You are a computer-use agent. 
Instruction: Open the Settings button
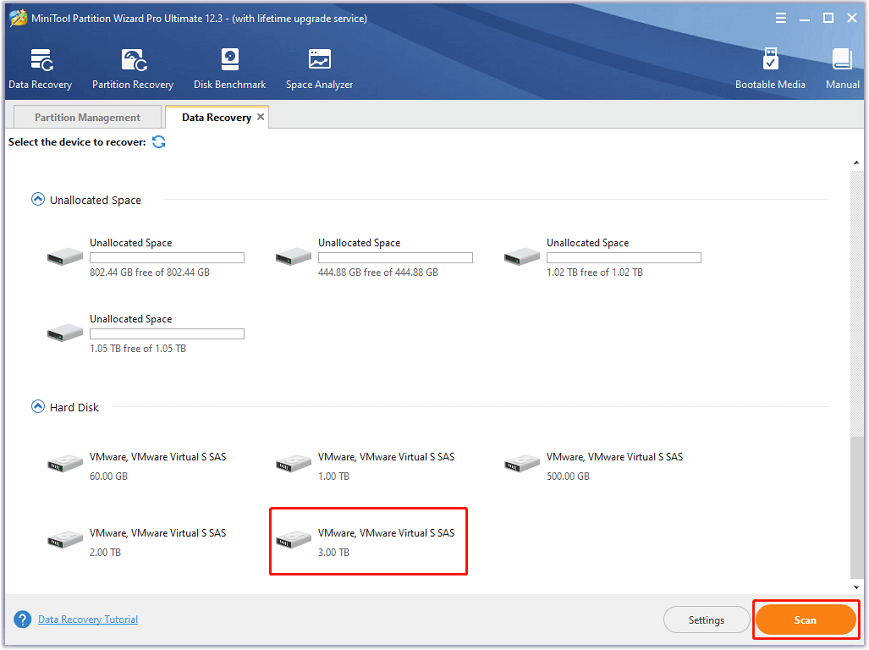point(706,620)
